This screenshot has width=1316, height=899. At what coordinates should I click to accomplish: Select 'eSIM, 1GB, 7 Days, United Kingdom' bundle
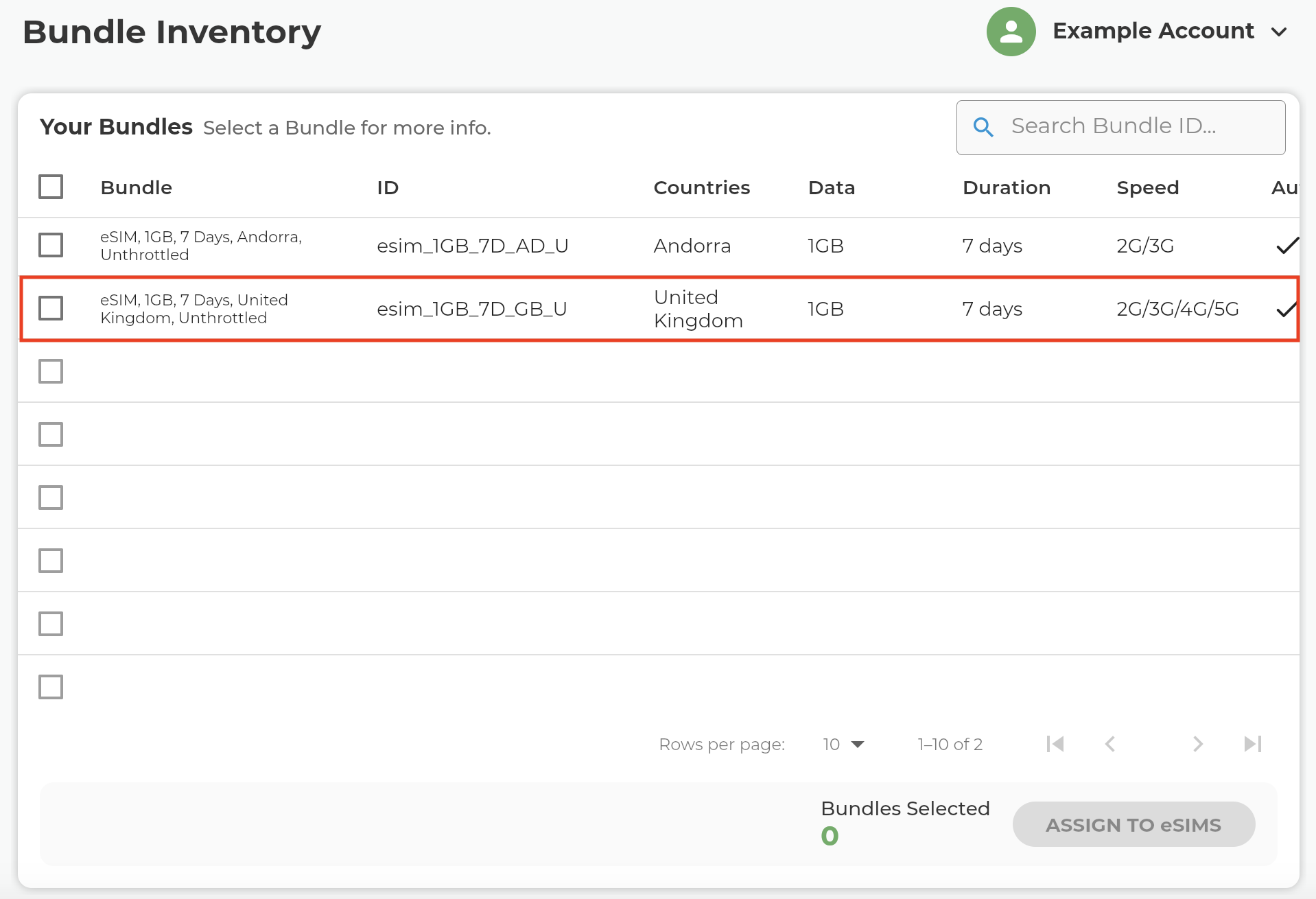point(194,309)
